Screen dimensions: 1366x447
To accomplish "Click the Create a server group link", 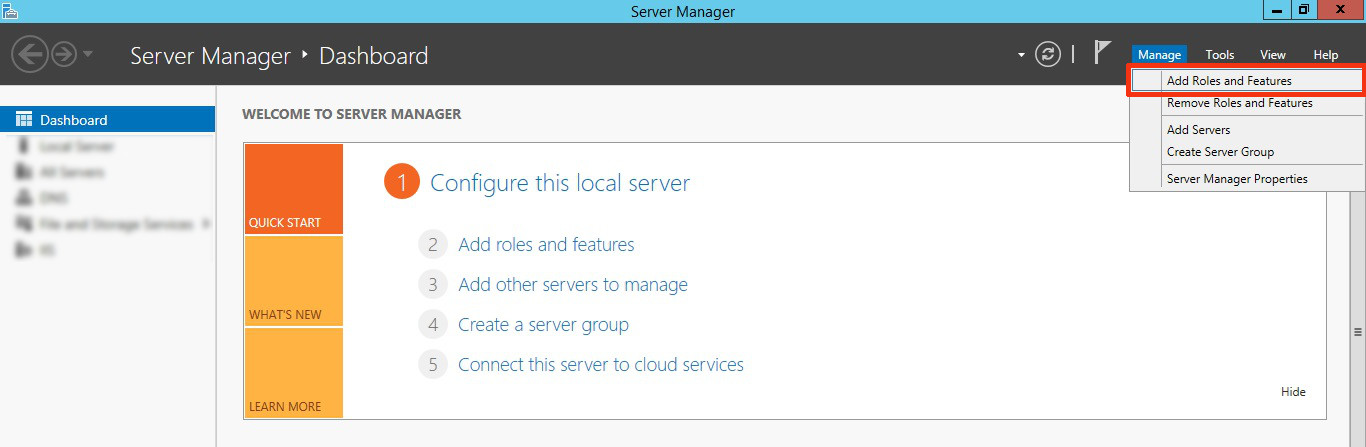I will [543, 324].
